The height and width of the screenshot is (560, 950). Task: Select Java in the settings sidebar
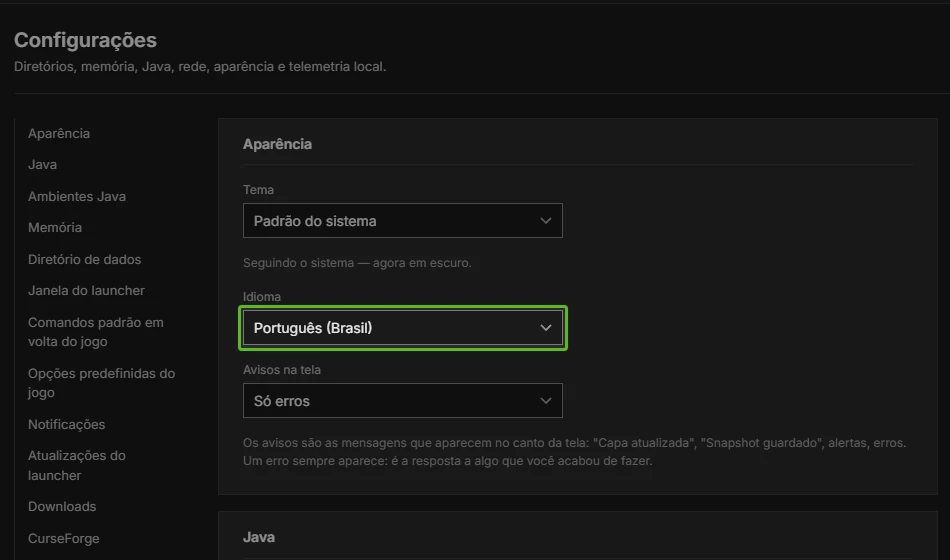point(42,165)
